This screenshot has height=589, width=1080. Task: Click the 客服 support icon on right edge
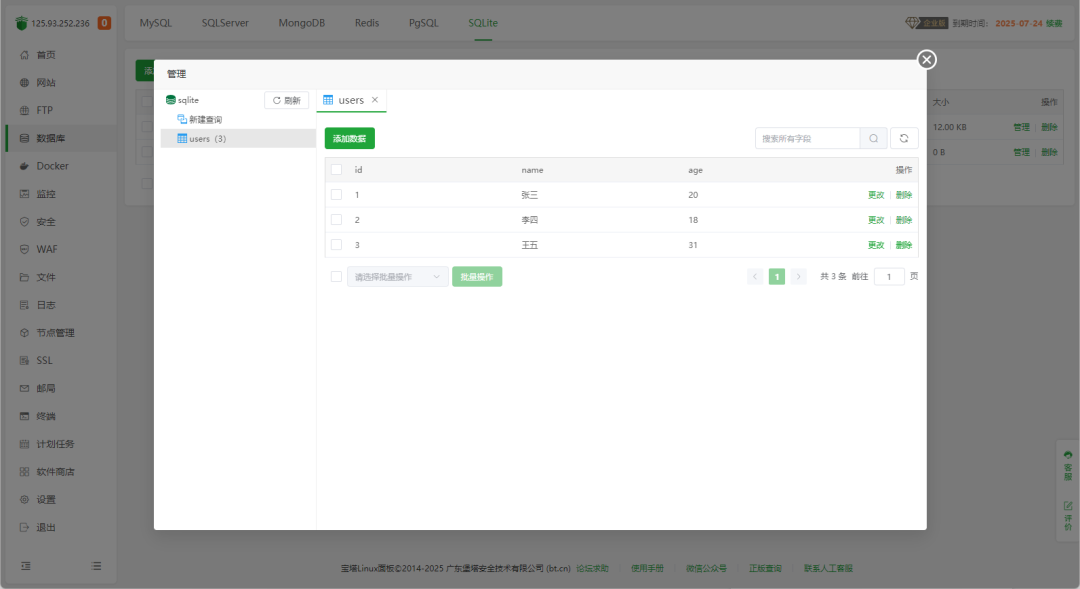click(x=1068, y=455)
